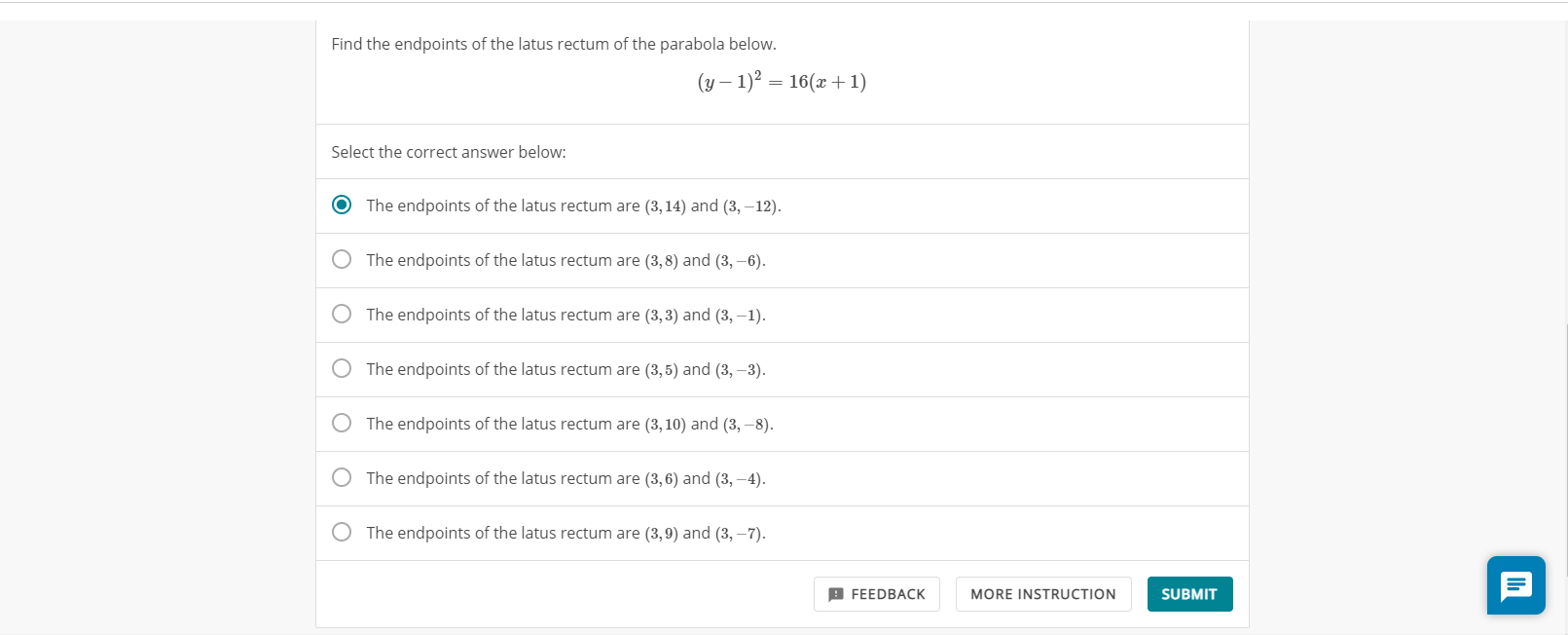1568x635 pixels.
Task: Select the fourth radio option
Action: tap(342, 368)
